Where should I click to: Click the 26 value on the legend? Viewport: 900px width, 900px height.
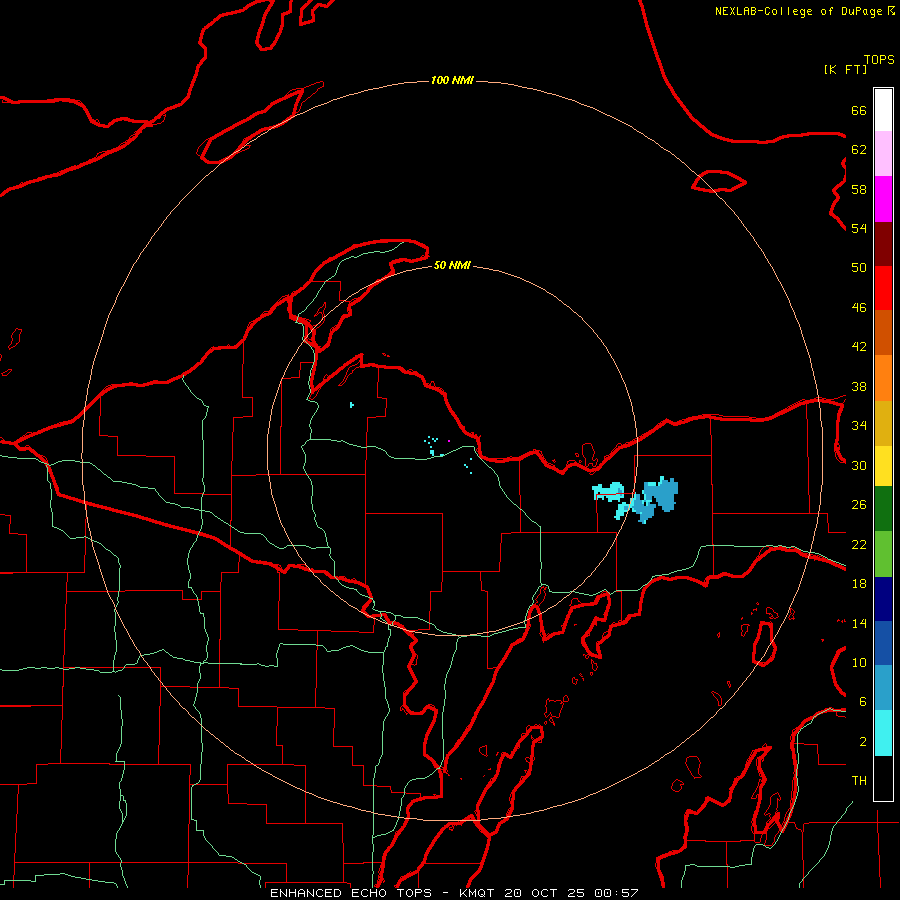point(859,505)
